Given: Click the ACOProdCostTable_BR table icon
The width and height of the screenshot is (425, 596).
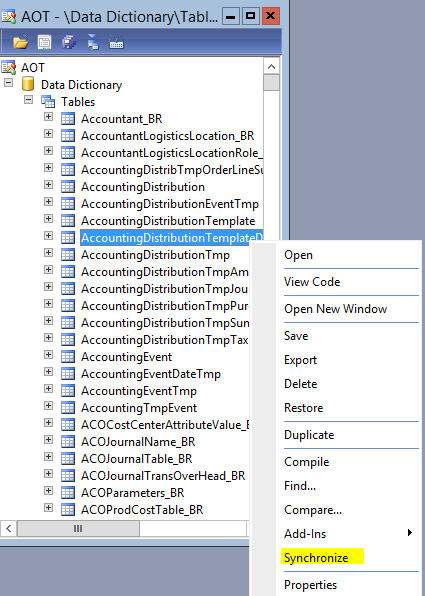Looking at the screenshot, I should [68, 509].
